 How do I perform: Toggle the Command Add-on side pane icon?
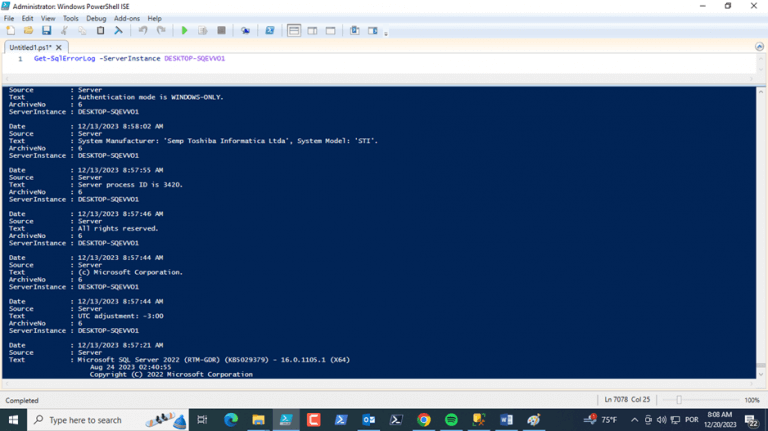coord(373,30)
